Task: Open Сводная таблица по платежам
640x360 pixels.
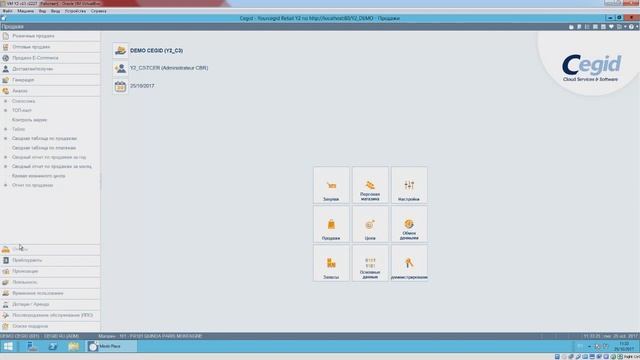Action: click(x=44, y=148)
